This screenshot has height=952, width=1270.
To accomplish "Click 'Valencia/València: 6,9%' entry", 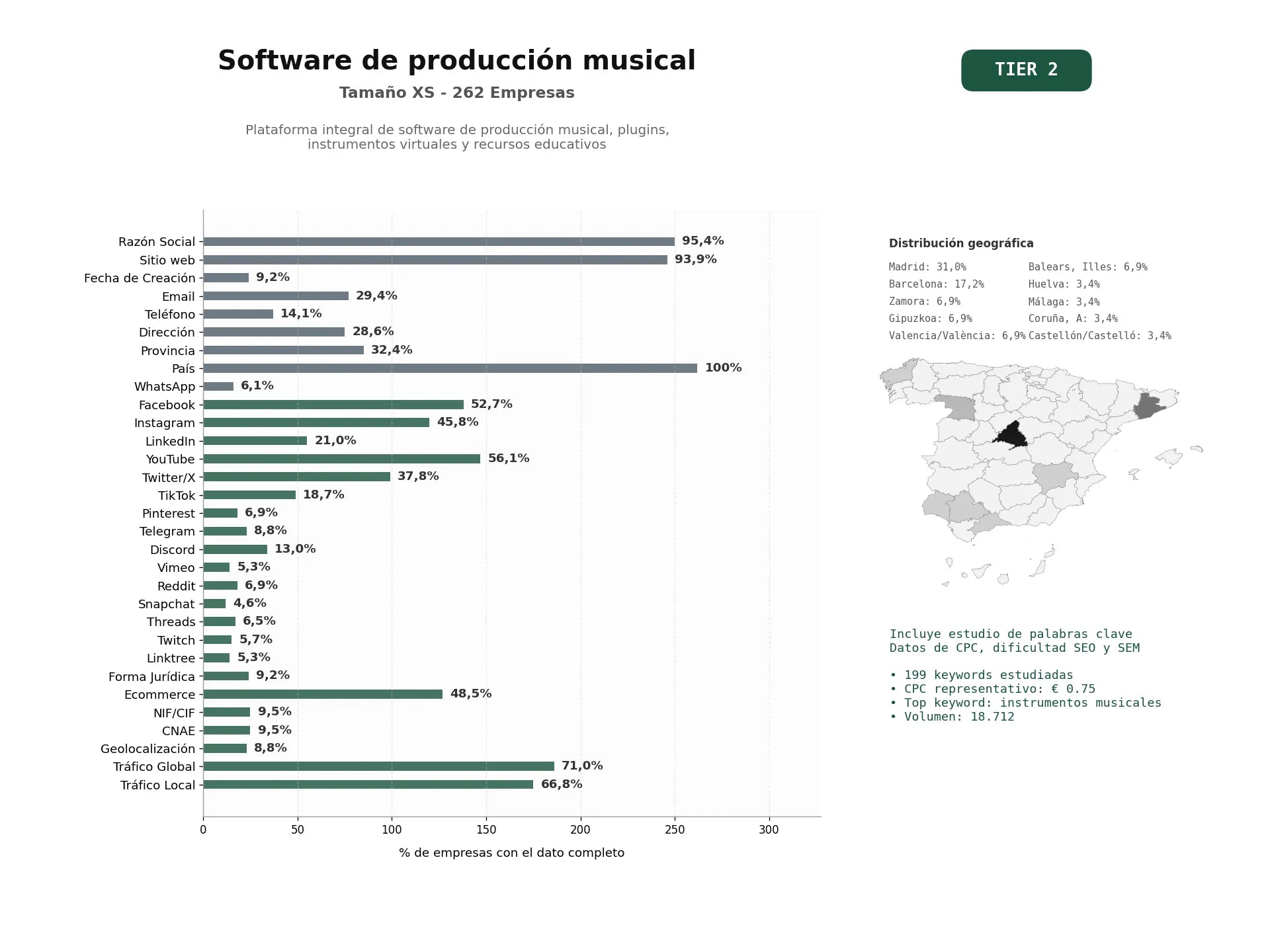I will pyautogui.click(x=957, y=336).
